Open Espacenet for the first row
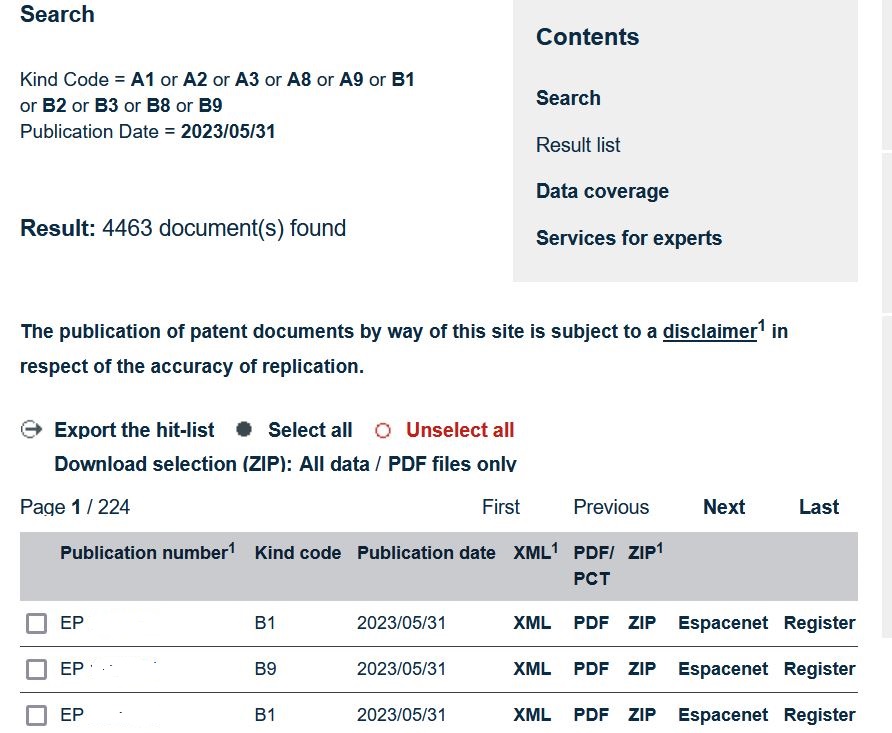The image size is (892, 733). [x=722, y=623]
